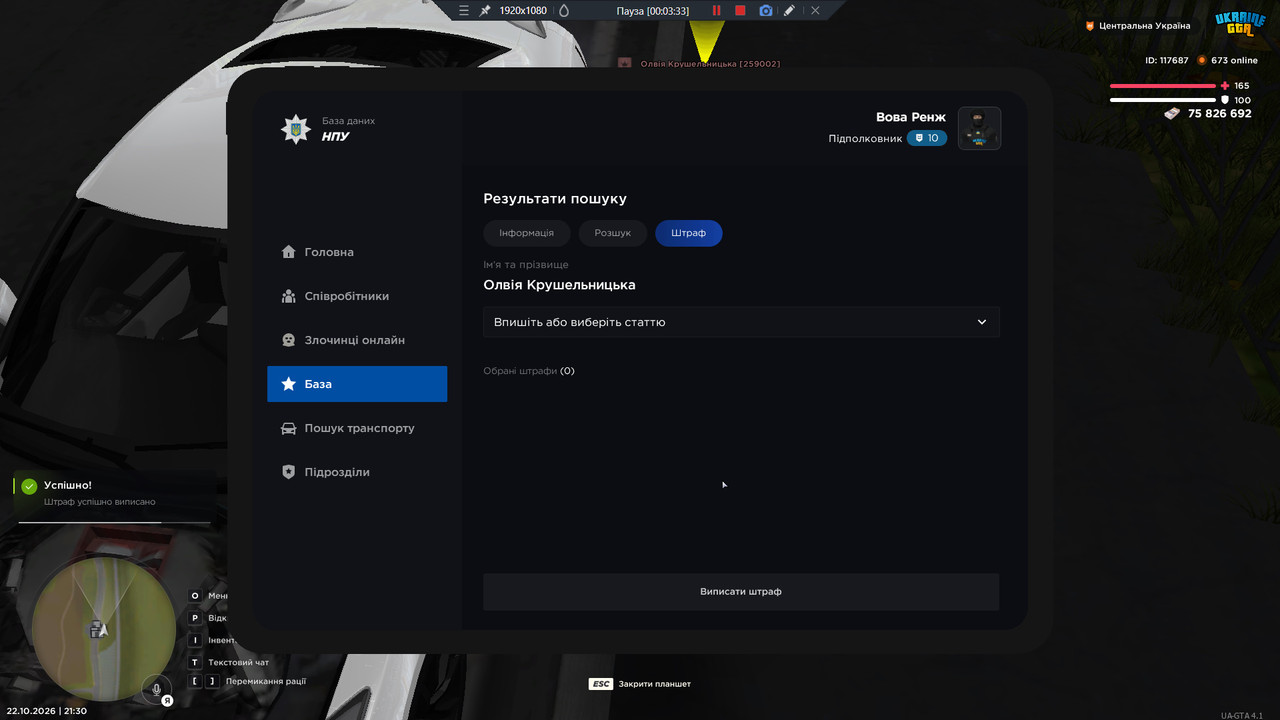The width and height of the screenshot is (1280, 720).
Task: Open Пошук транспорту vehicle search
Action: (357, 428)
